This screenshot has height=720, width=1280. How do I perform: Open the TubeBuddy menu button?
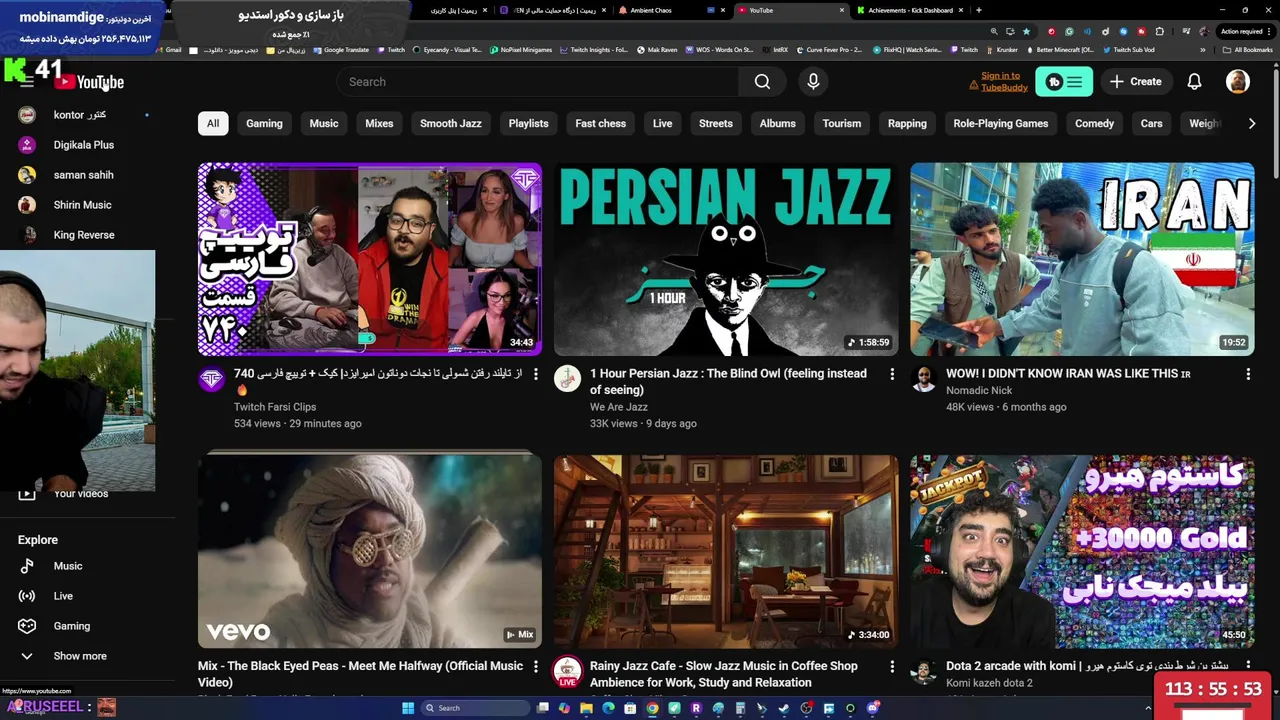[x=1064, y=82]
